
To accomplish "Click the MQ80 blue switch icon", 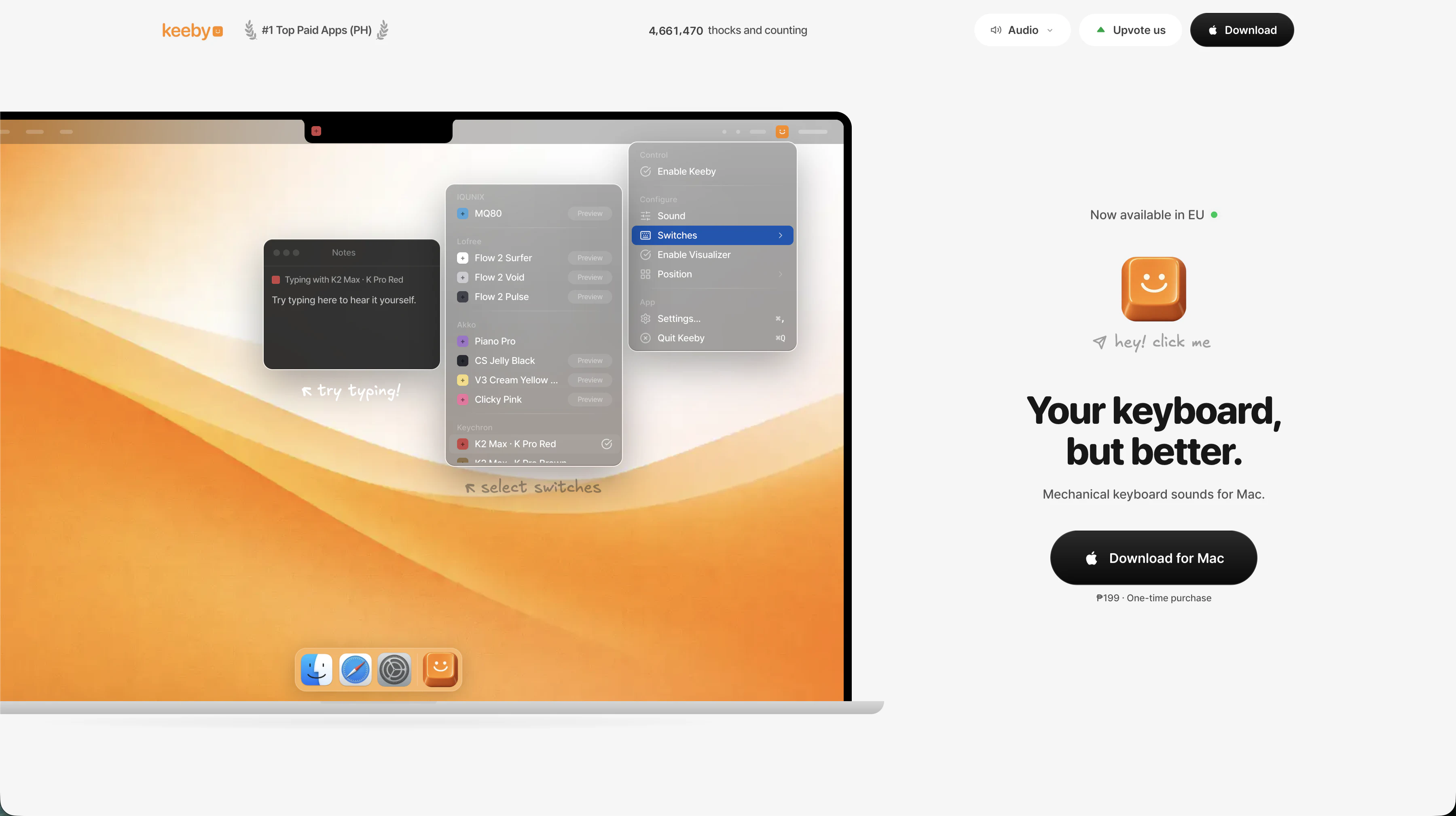I will point(462,214).
